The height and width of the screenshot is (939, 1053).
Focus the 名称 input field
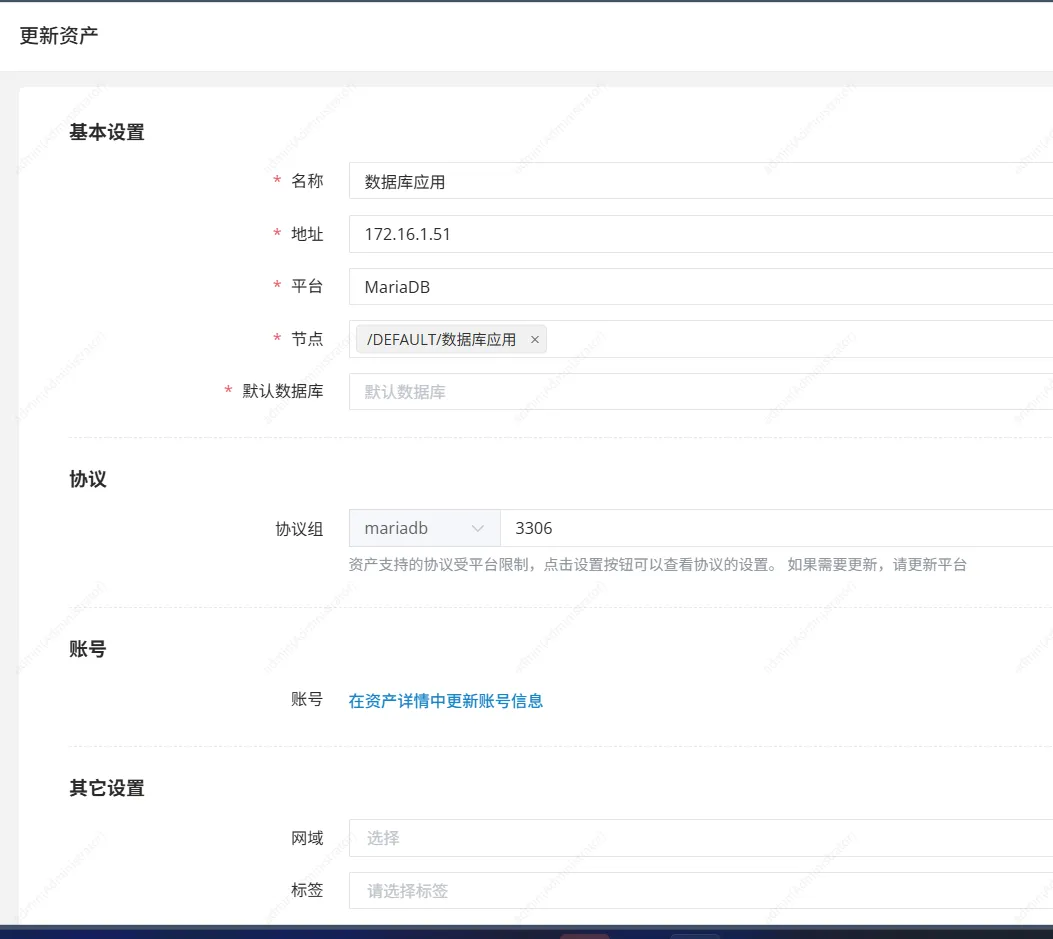click(x=700, y=182)
